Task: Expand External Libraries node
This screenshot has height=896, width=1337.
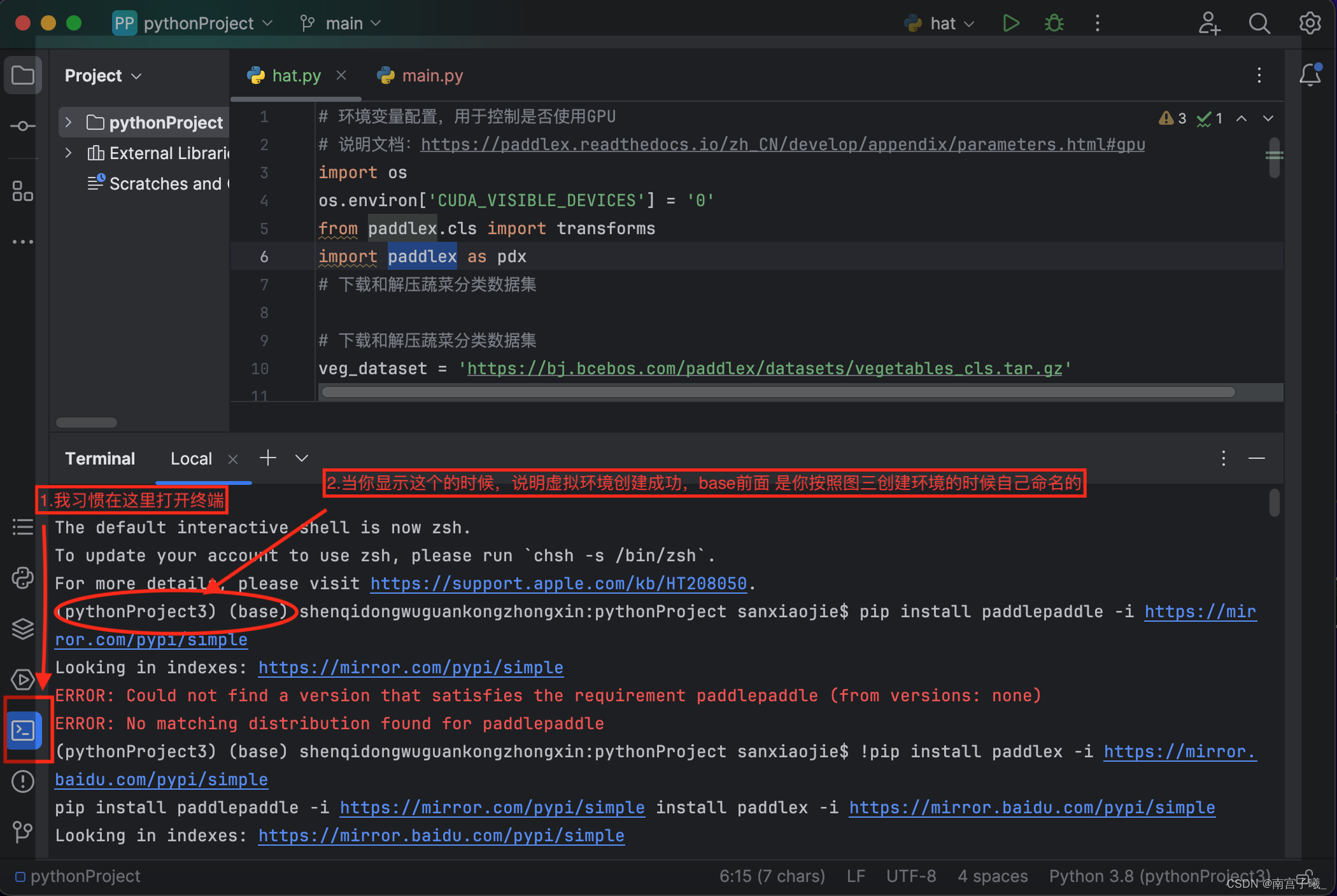Action: click(69, 153)
